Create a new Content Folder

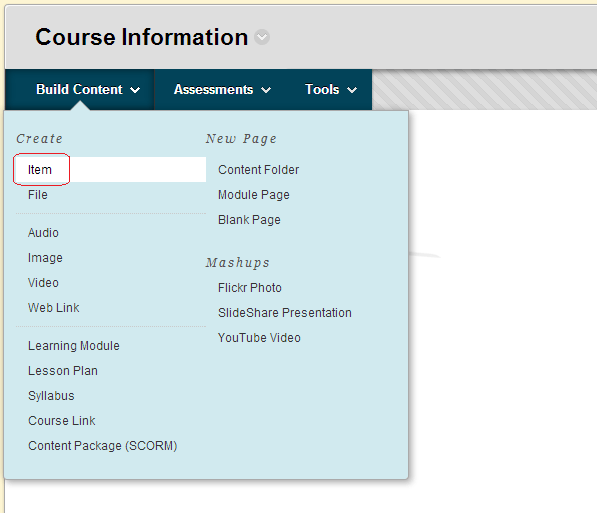click(259, 169)
